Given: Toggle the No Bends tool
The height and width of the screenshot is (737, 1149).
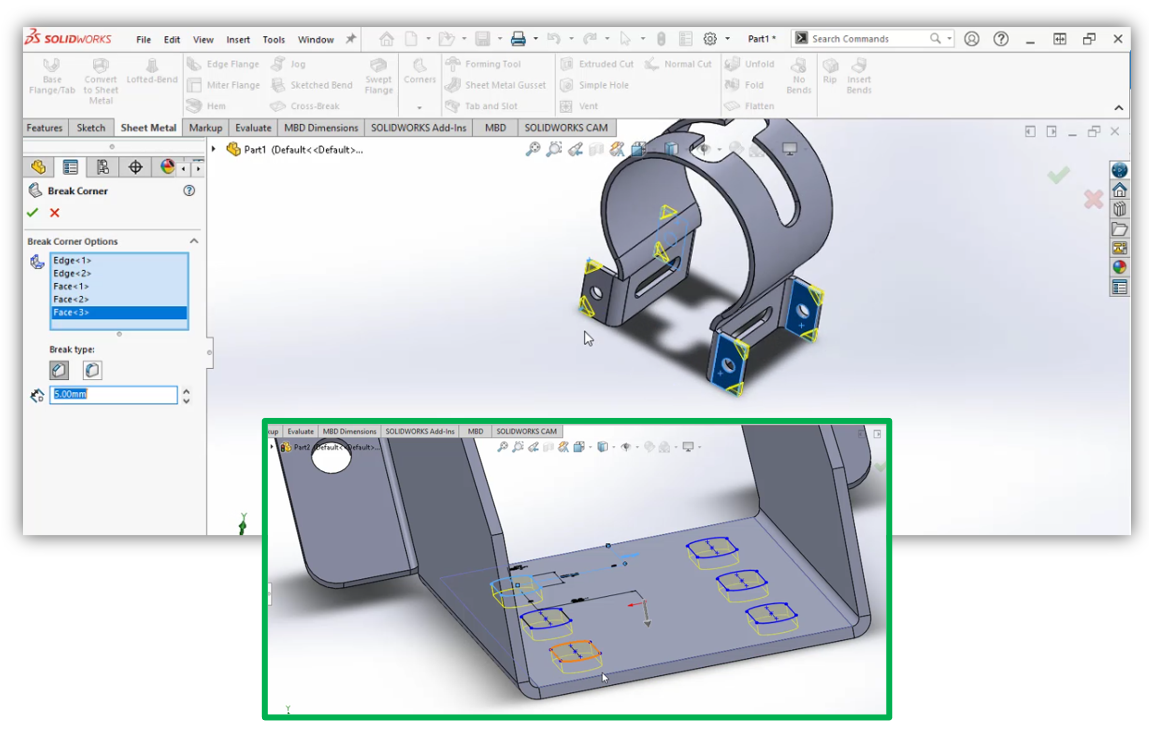Looking at the screenshot, I should point(799,76).
